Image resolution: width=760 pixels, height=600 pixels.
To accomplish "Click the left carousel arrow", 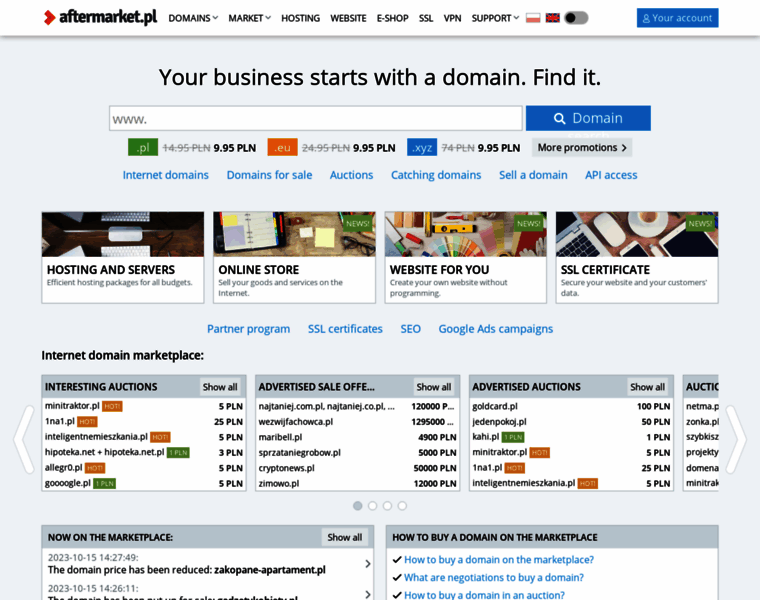I will [24, 439].
